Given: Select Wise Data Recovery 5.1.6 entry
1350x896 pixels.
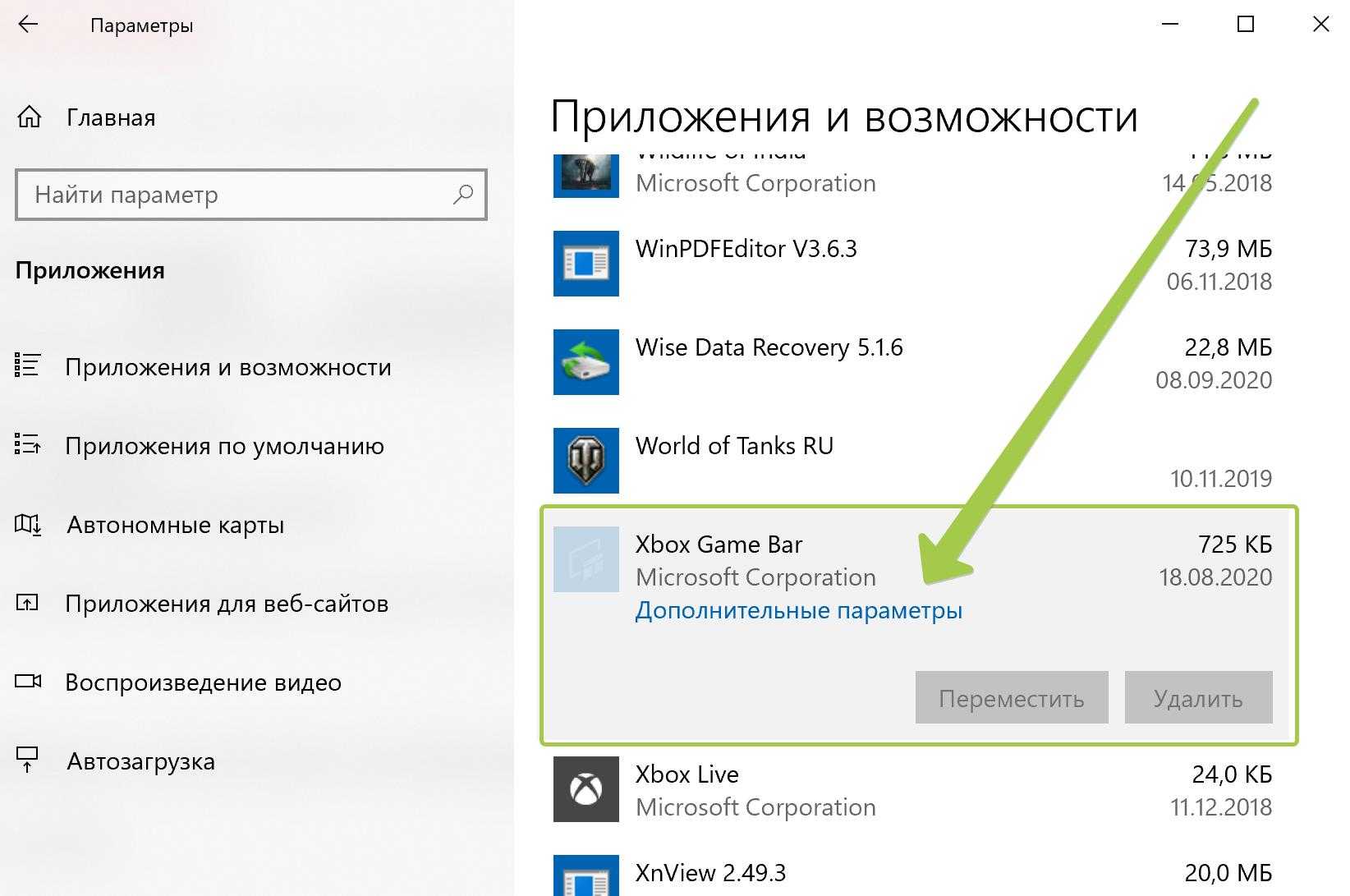Looking at the screenshot, I should coord(913,362).
